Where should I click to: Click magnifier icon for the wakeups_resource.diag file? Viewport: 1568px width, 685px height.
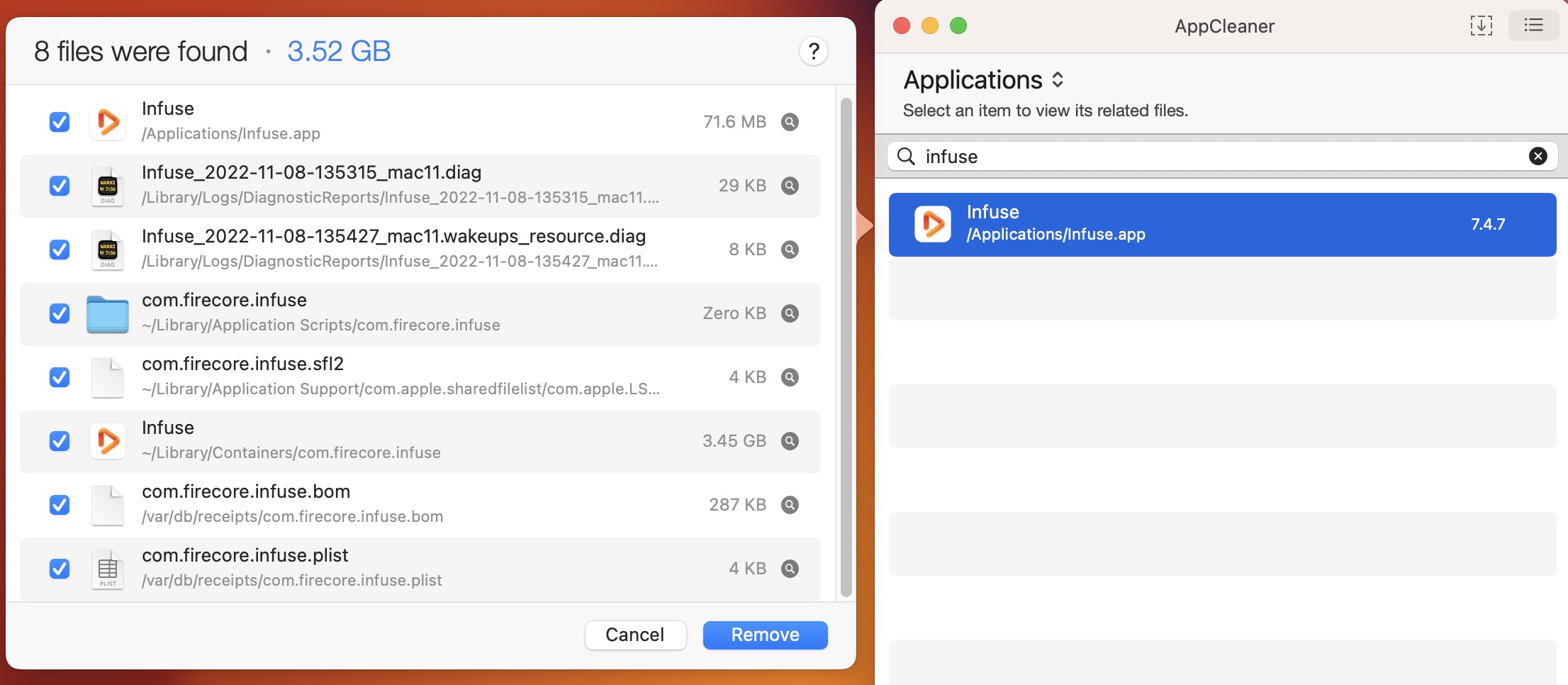tap(790, 250)
